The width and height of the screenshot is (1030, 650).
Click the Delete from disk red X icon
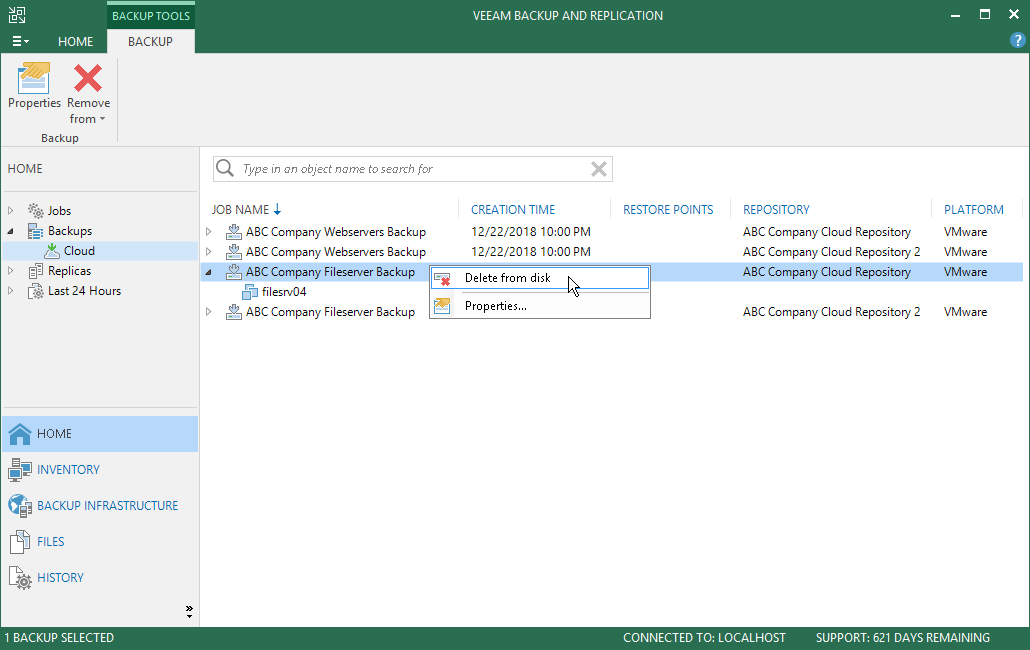pyautogui.click(x=442, y=278)
